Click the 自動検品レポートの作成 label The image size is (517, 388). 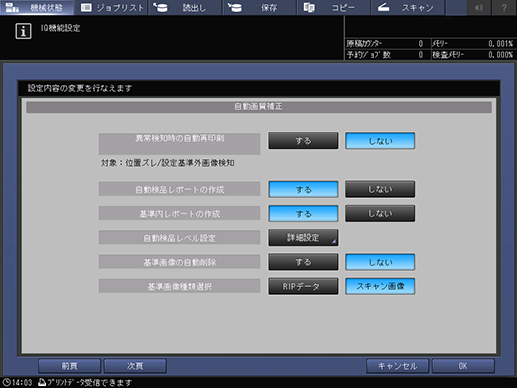[x=179, y=189]
